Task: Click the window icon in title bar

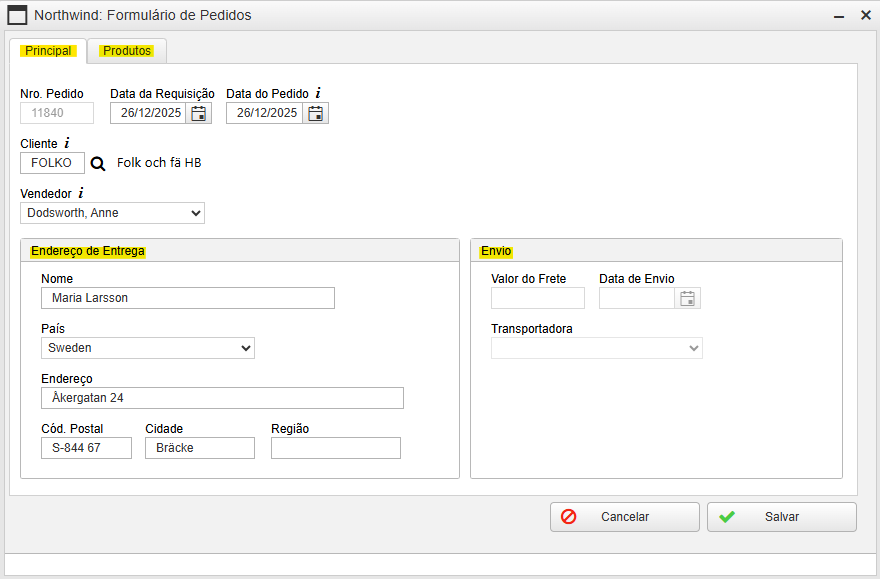Action: [16, 15]
